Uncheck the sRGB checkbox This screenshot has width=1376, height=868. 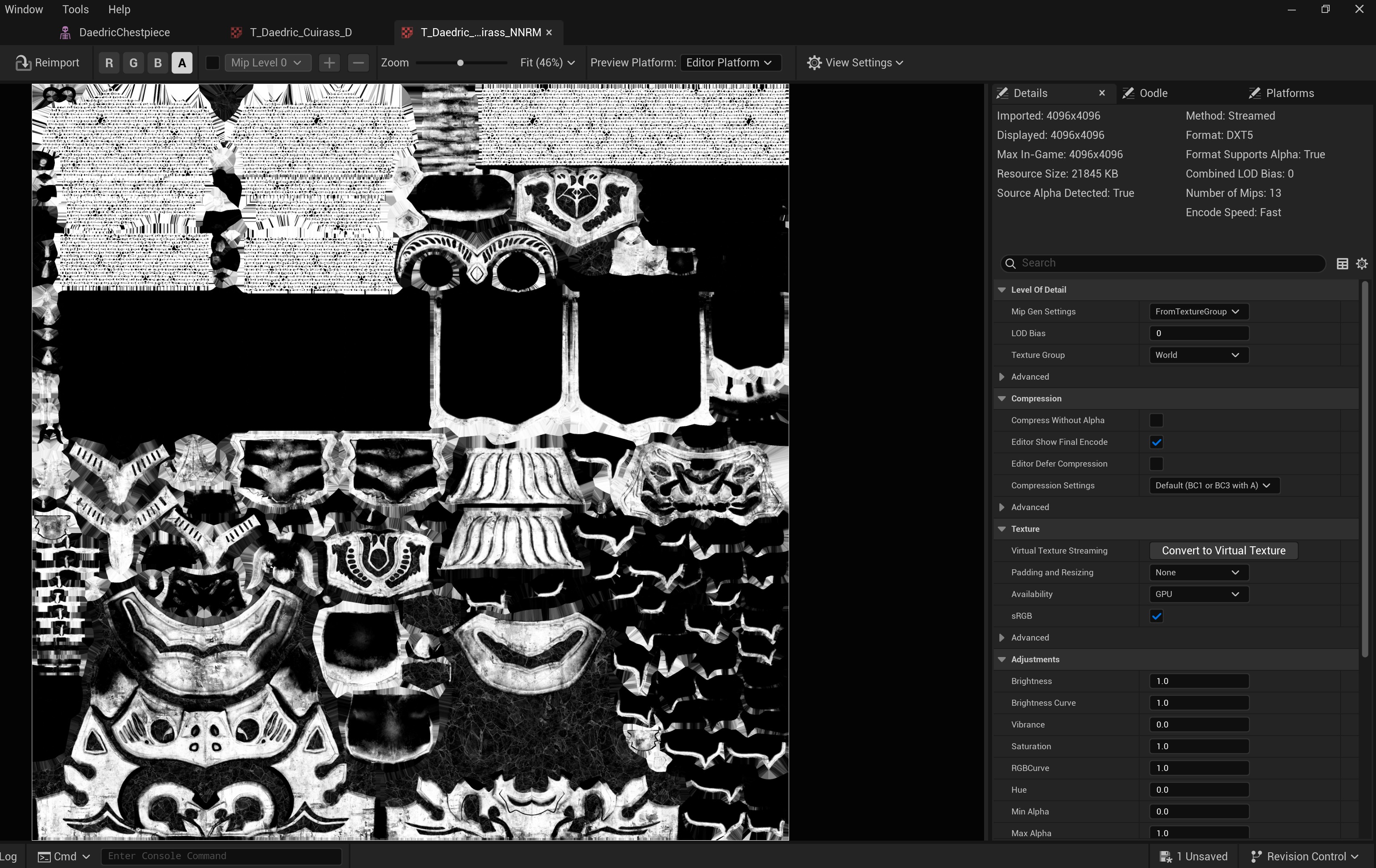tap(1156, 616)
